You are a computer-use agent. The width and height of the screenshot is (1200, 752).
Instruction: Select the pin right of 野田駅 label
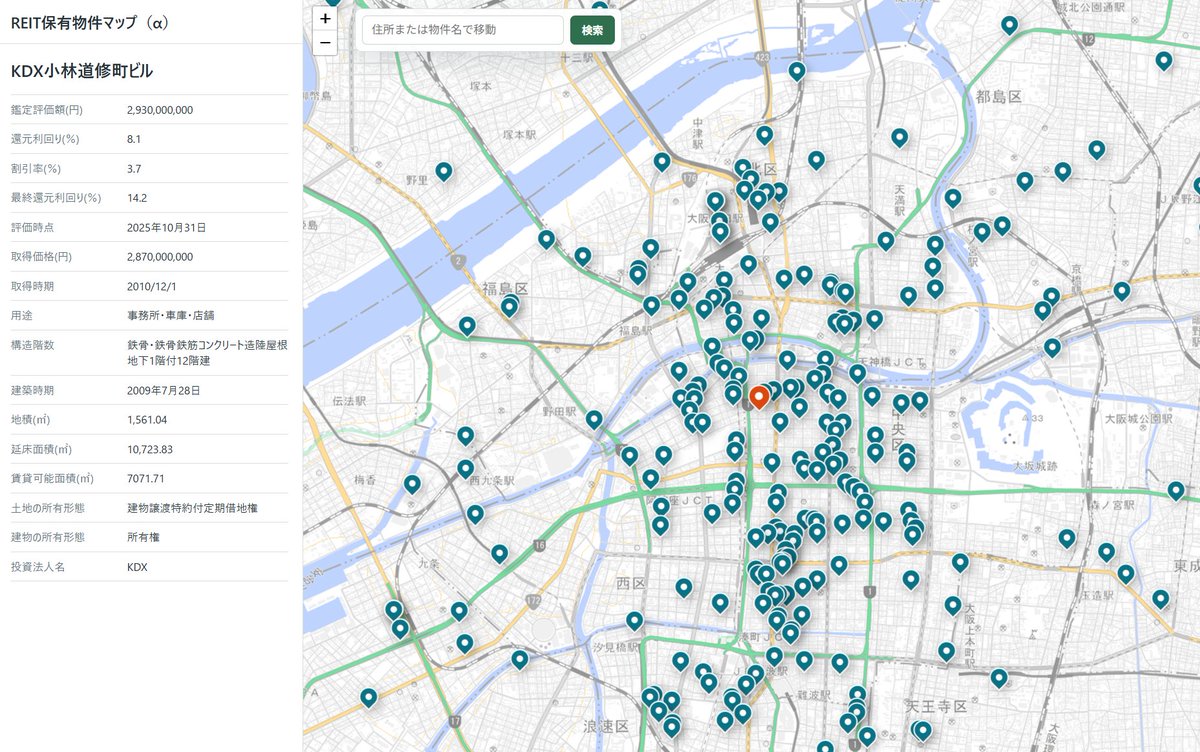[594, 420]
